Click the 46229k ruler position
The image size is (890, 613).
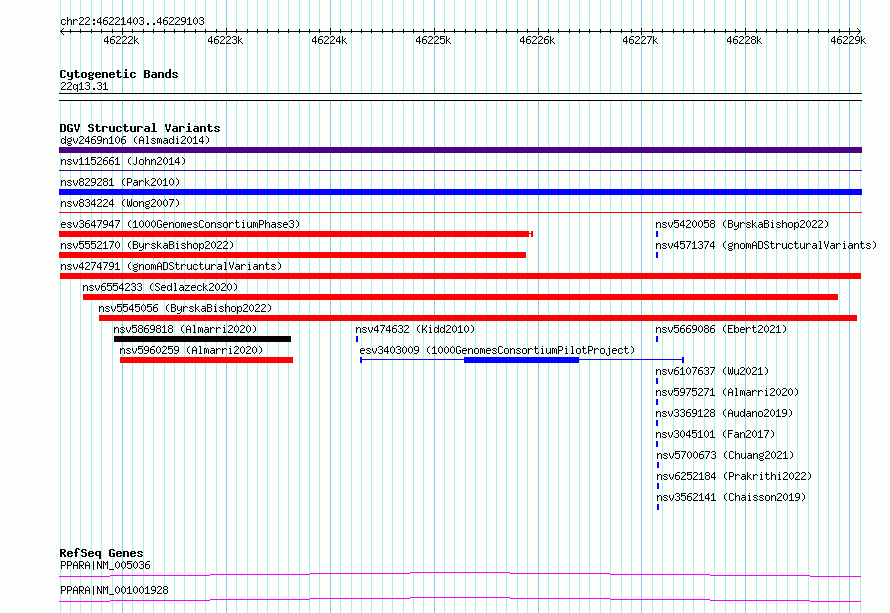pos(848,40)
